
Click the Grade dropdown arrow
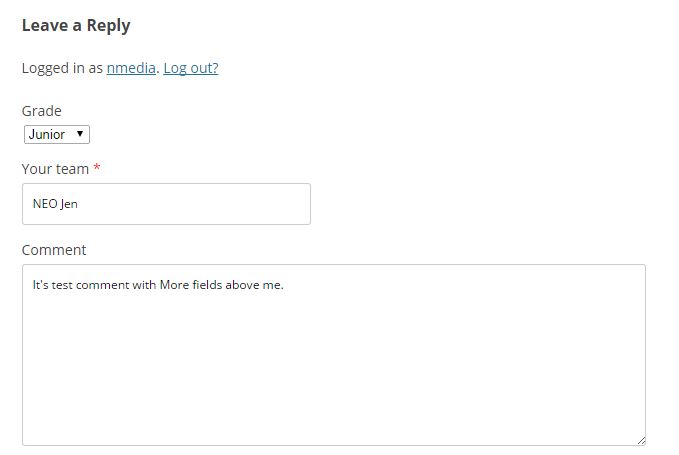pyautogui.click(x=80, y=134)
